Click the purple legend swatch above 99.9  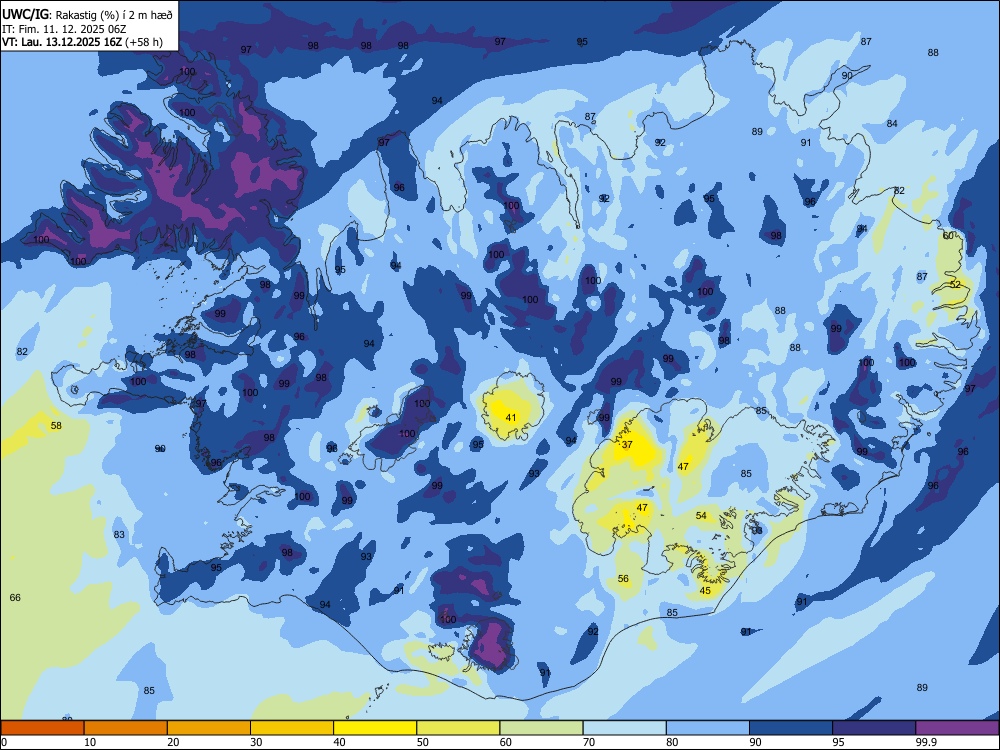[957, 728]
